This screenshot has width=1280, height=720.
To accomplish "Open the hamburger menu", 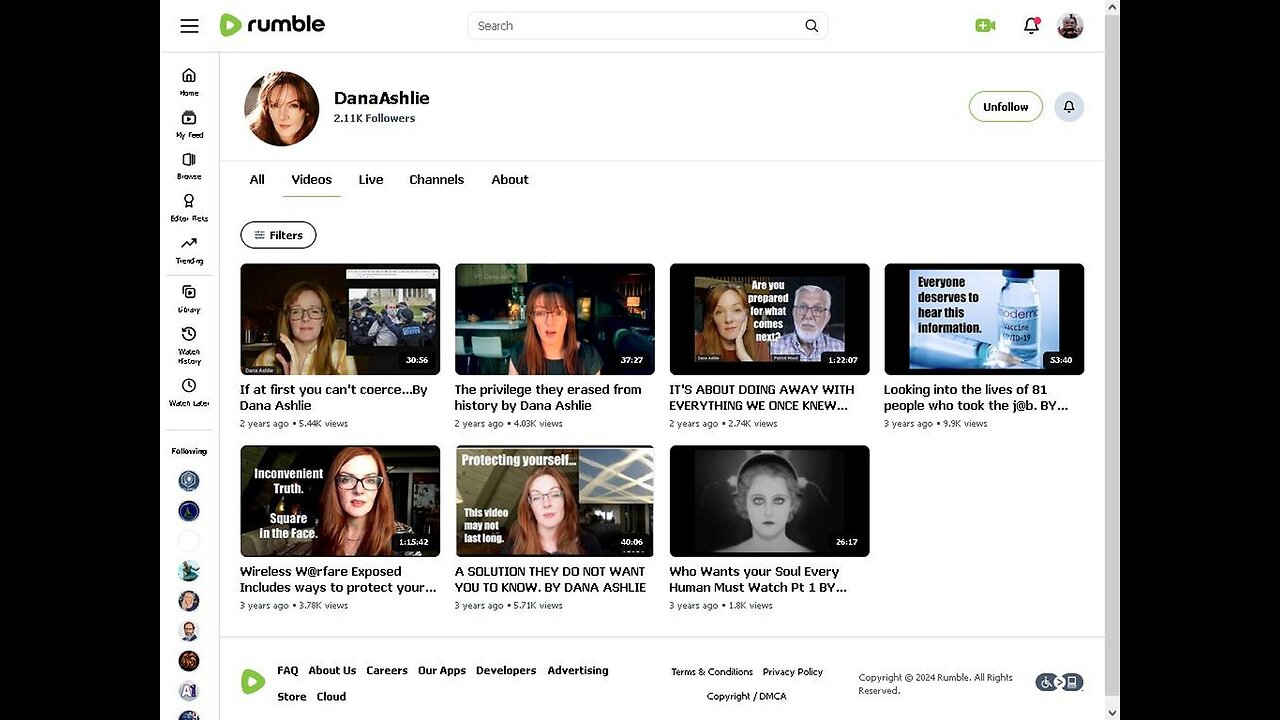I will pos(189,26).
